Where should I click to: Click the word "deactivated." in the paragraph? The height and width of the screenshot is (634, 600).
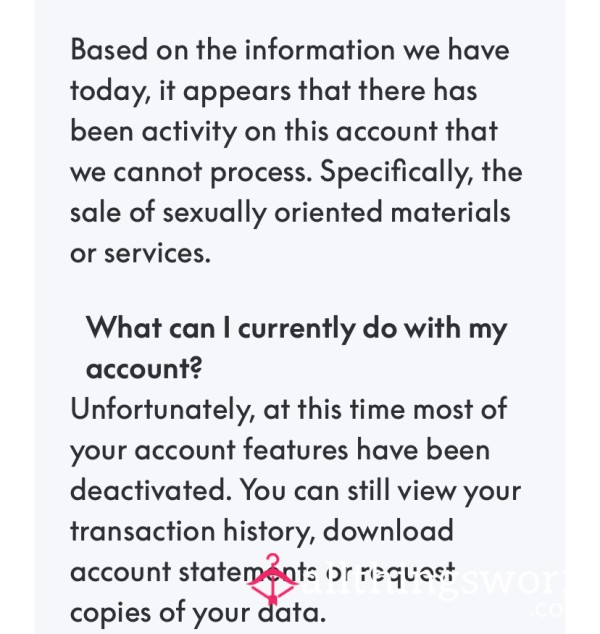click(151, 490)
